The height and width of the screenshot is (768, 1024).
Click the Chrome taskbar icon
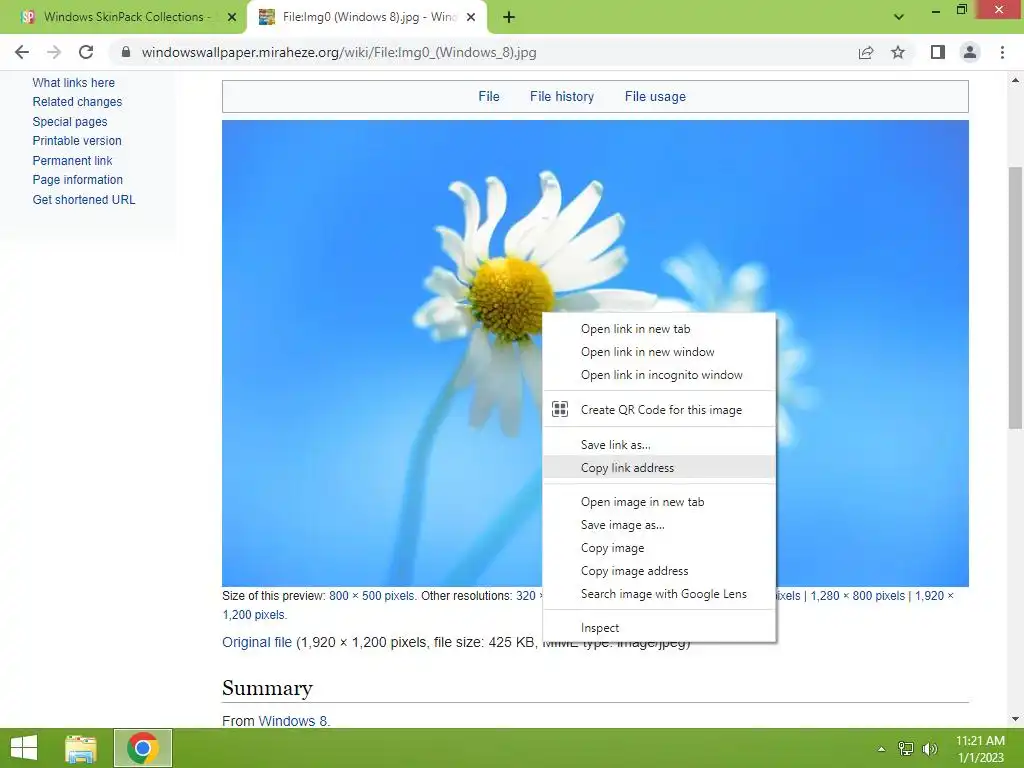(x=143, y=748)
